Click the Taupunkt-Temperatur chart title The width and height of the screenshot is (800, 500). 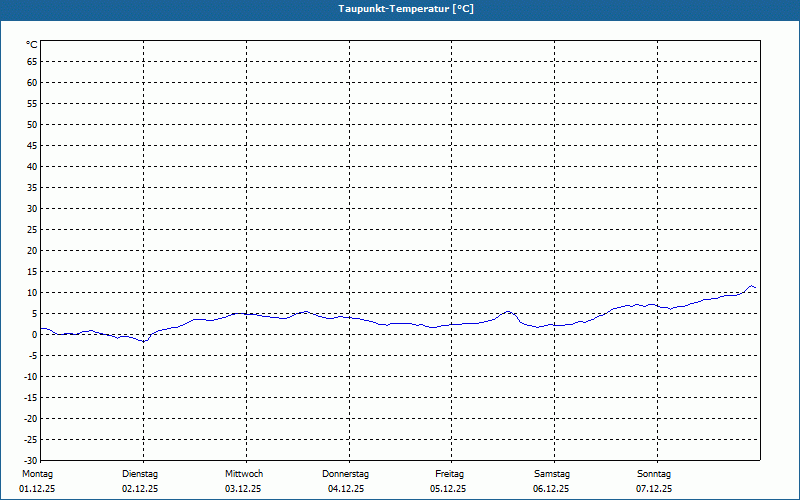406,9
